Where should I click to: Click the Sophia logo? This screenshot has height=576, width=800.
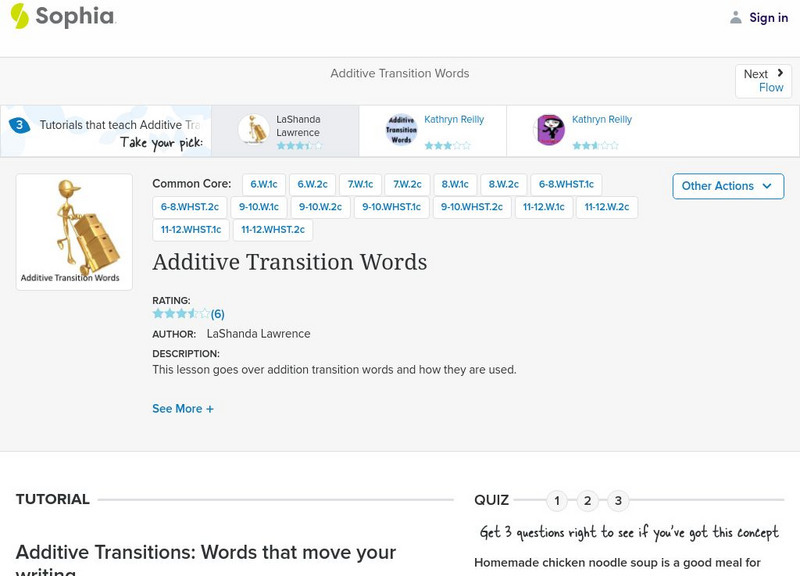63,16
